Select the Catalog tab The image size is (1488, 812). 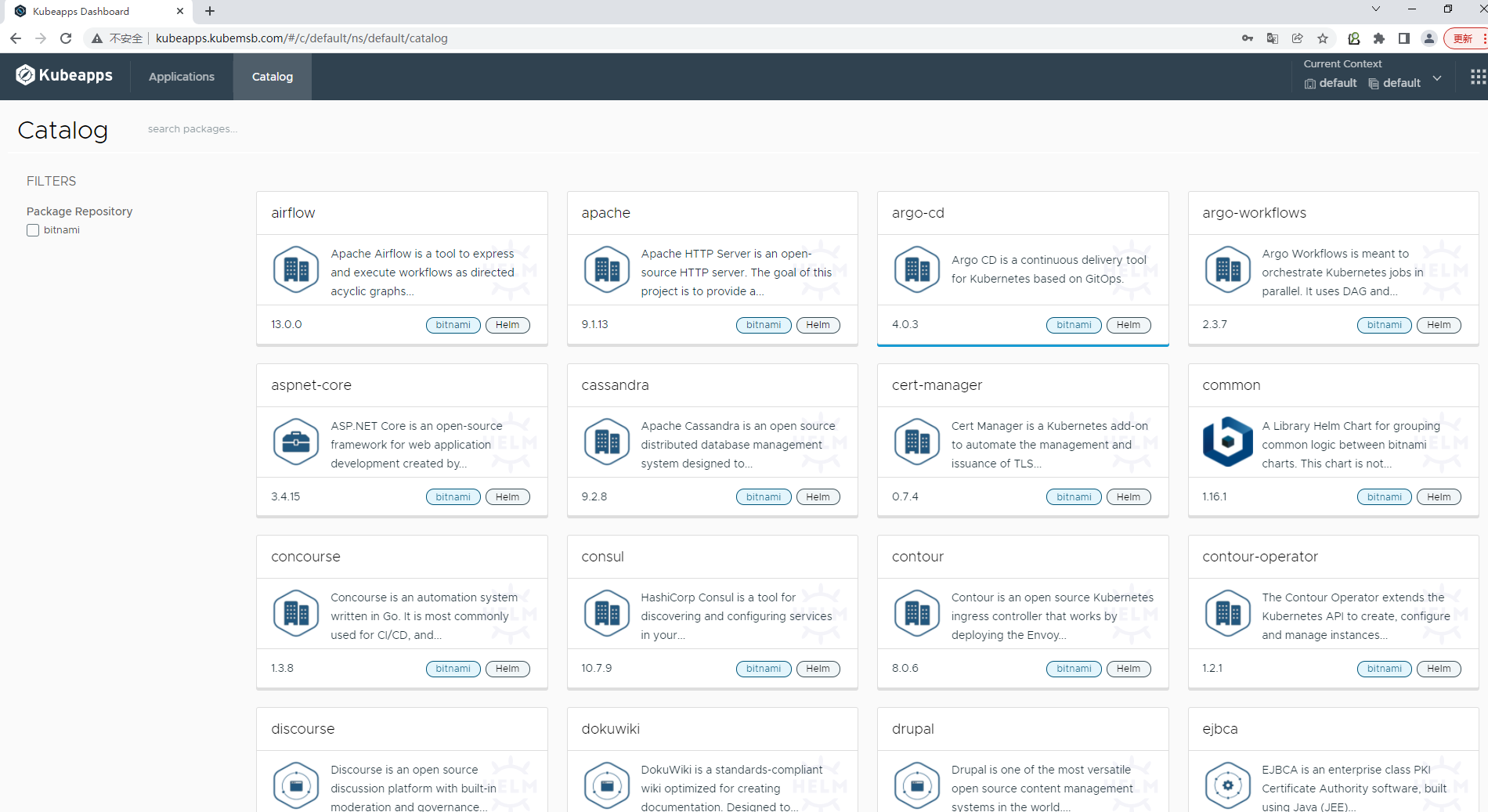click(273, 77)
